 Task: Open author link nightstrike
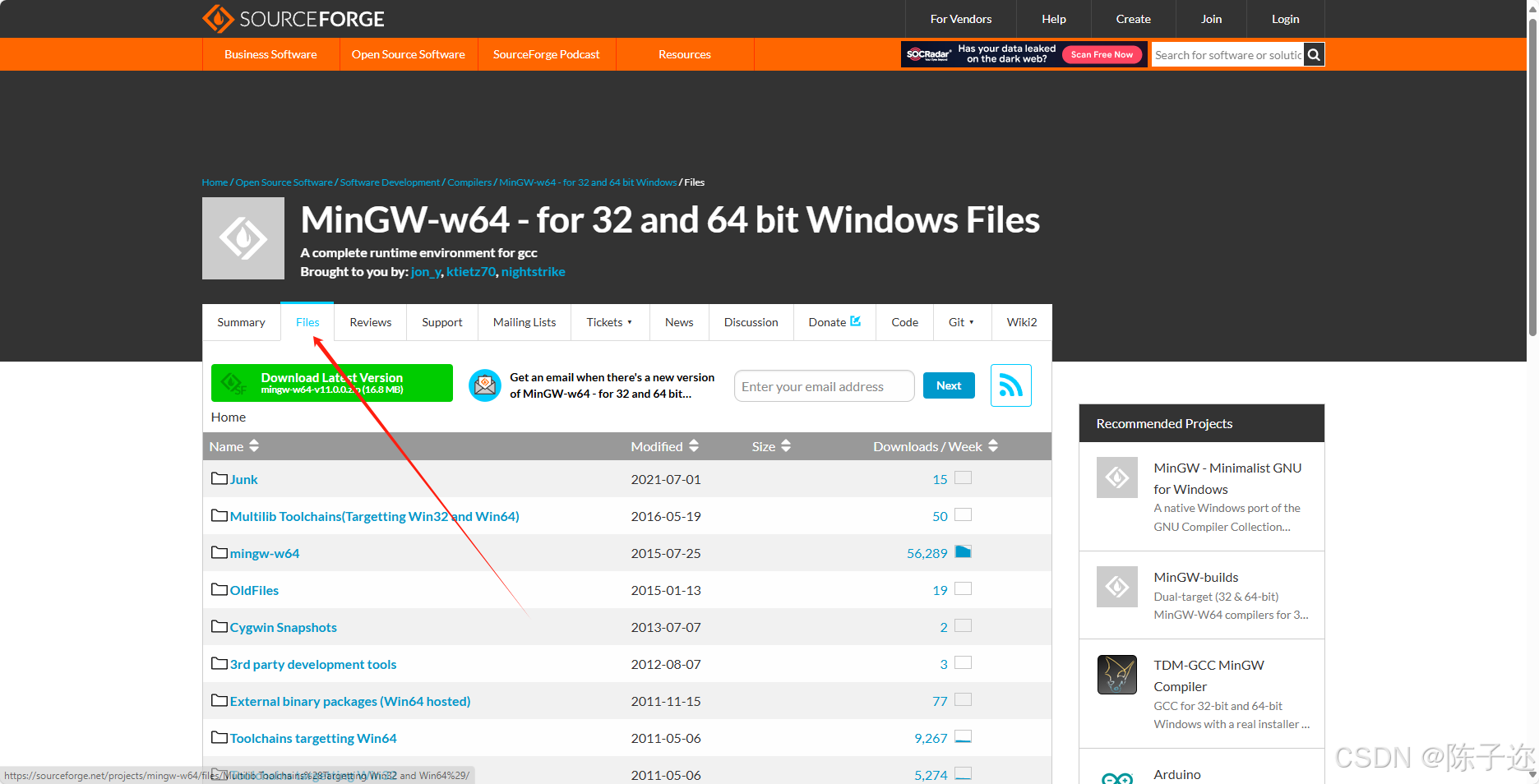pos(534,272)
